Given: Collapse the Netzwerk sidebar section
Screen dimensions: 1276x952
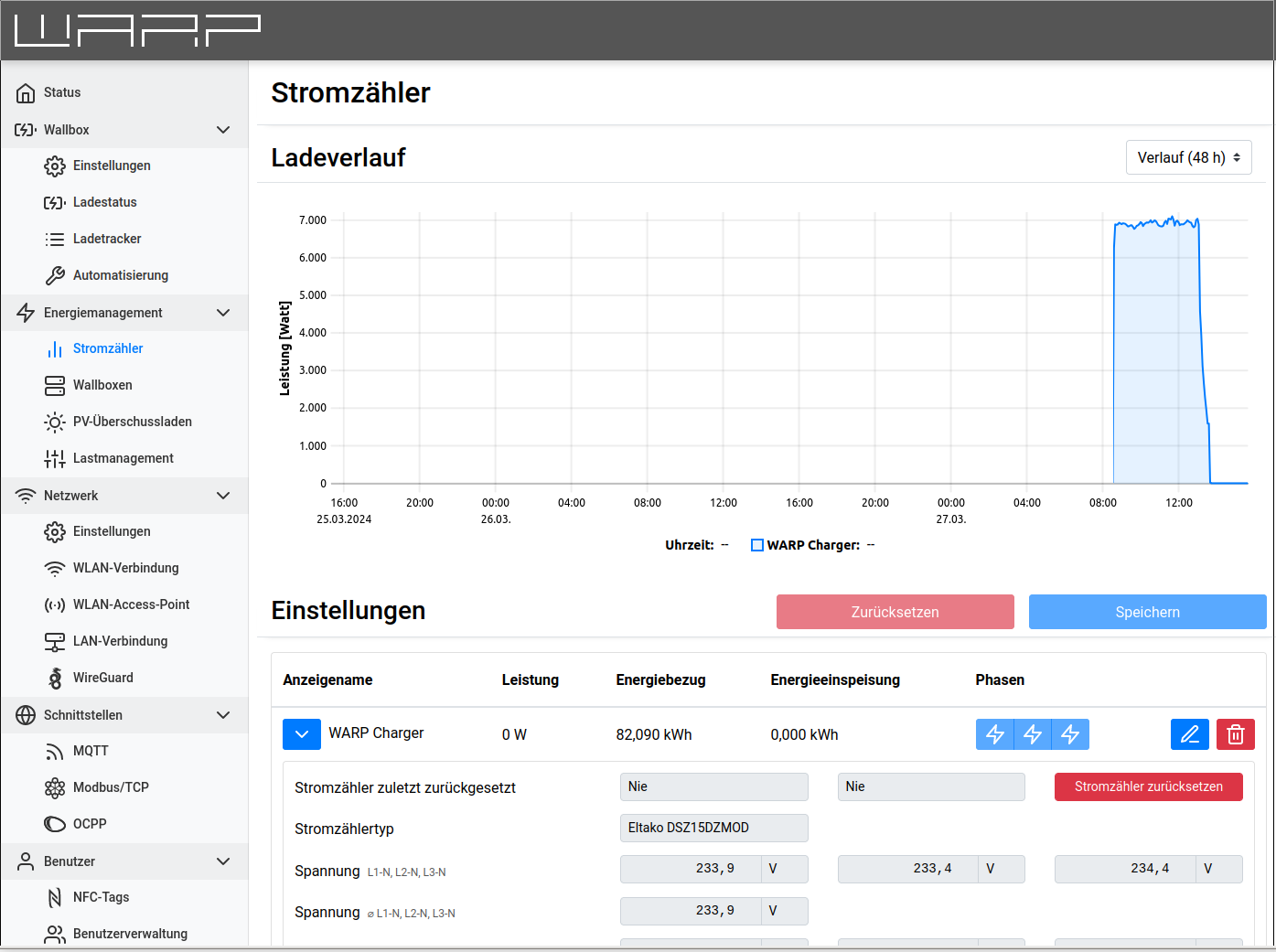Looking at the screenshot, I should point(222,496).
